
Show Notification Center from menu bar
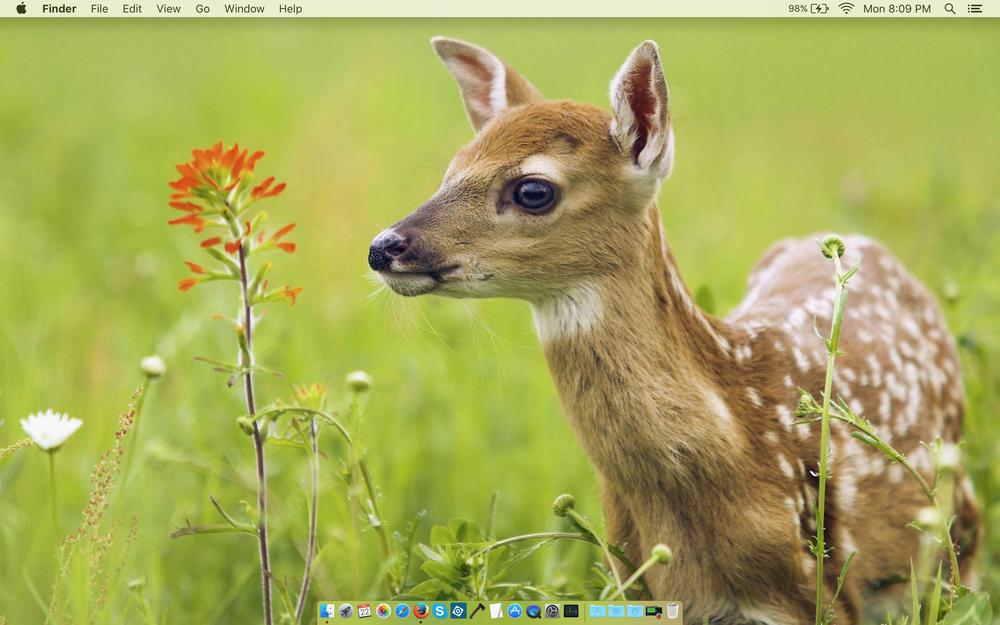click(x=975, y=8)
